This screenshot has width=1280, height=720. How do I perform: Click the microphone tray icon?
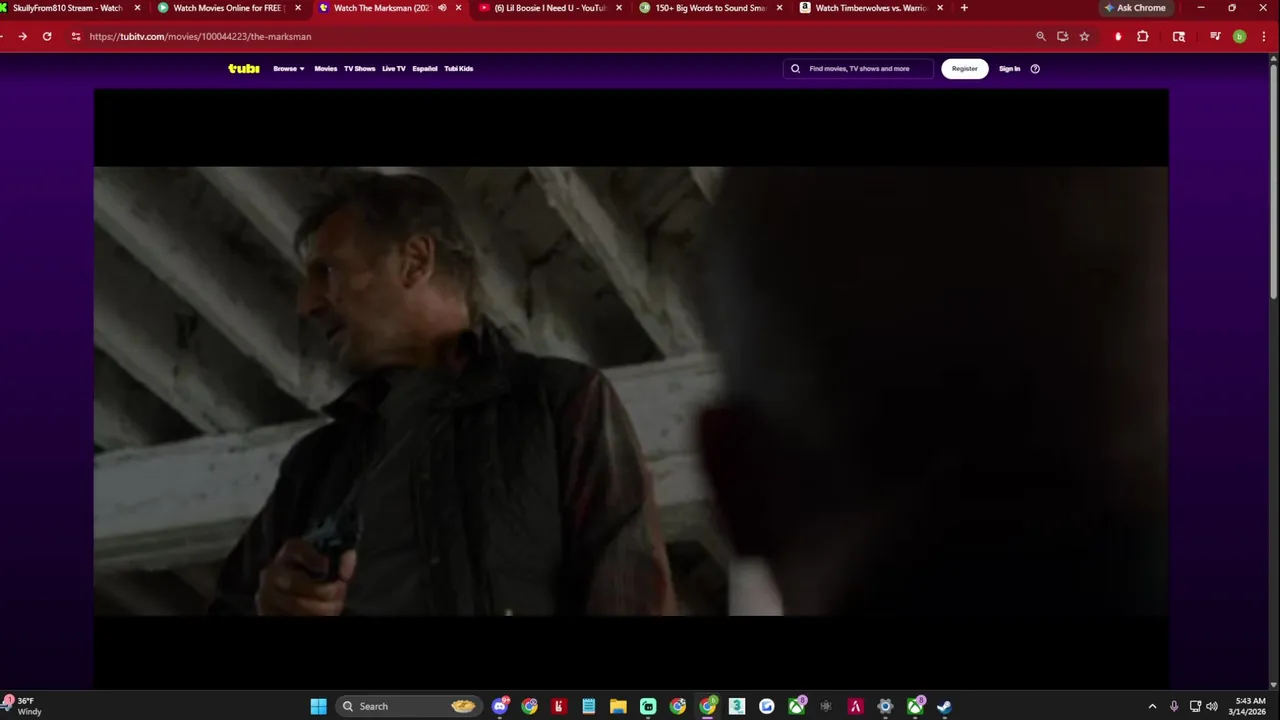click(x=1174, y=706)
